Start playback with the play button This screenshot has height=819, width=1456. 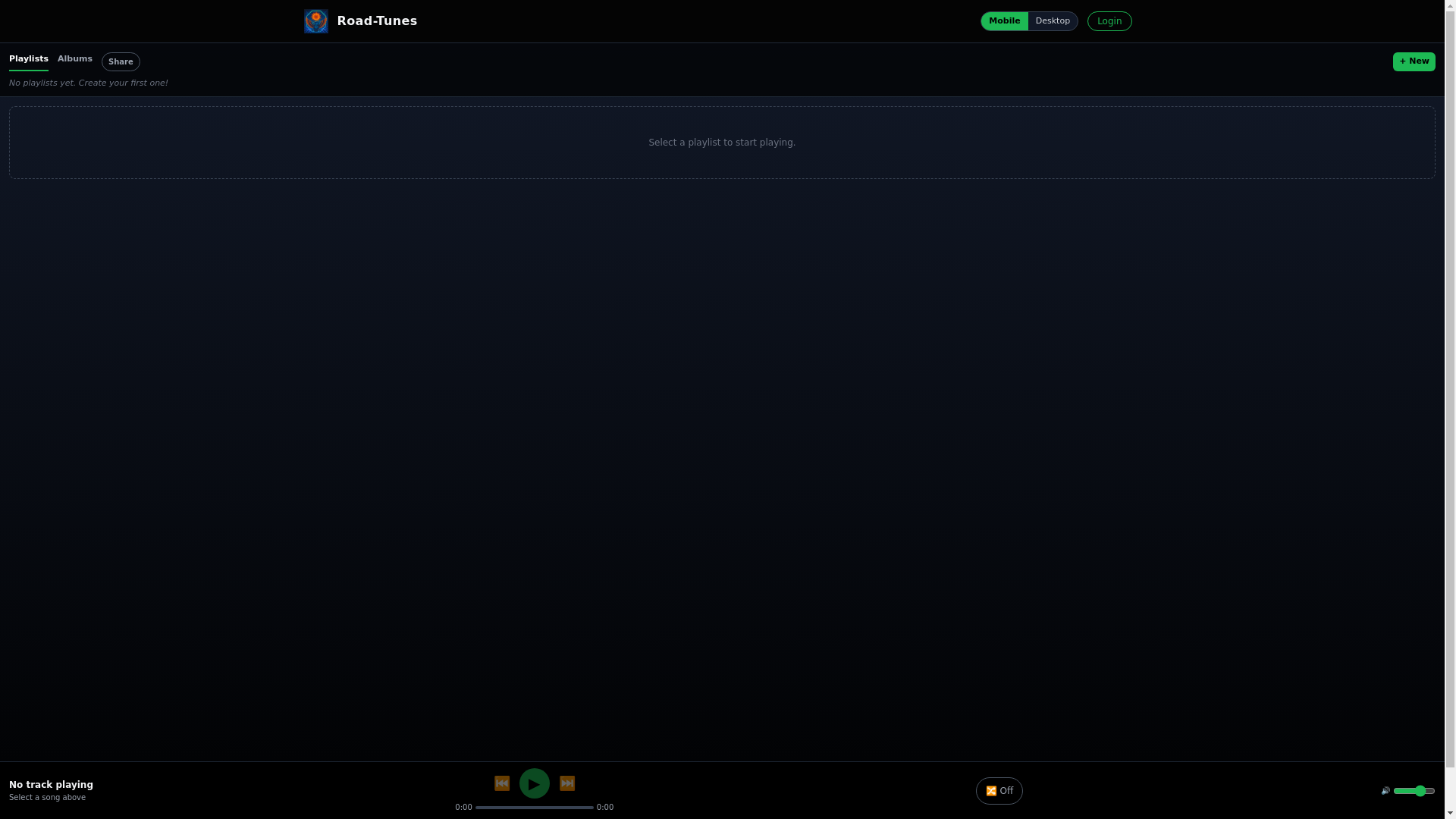535,783
